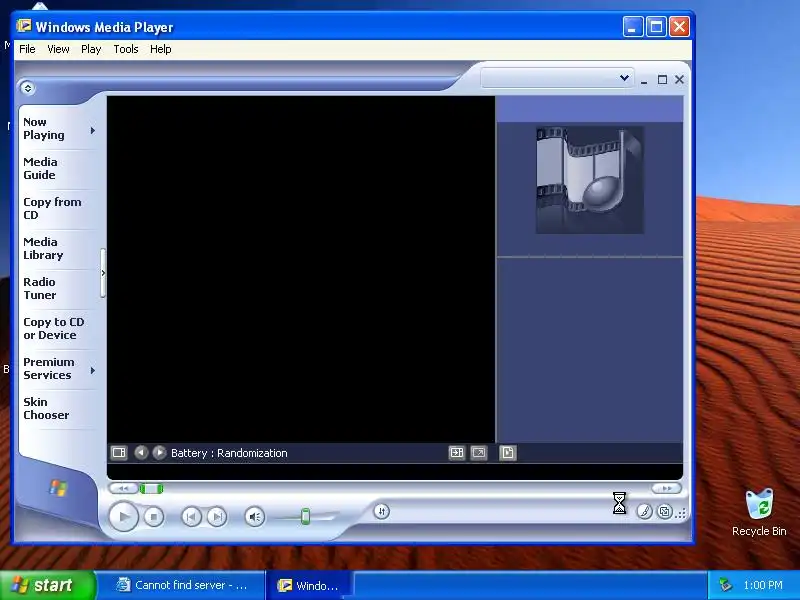Image resolution: width=800 pixels, height=600 pixels.
Task: Open Radio Tuner
Action: tap(40, 288)
